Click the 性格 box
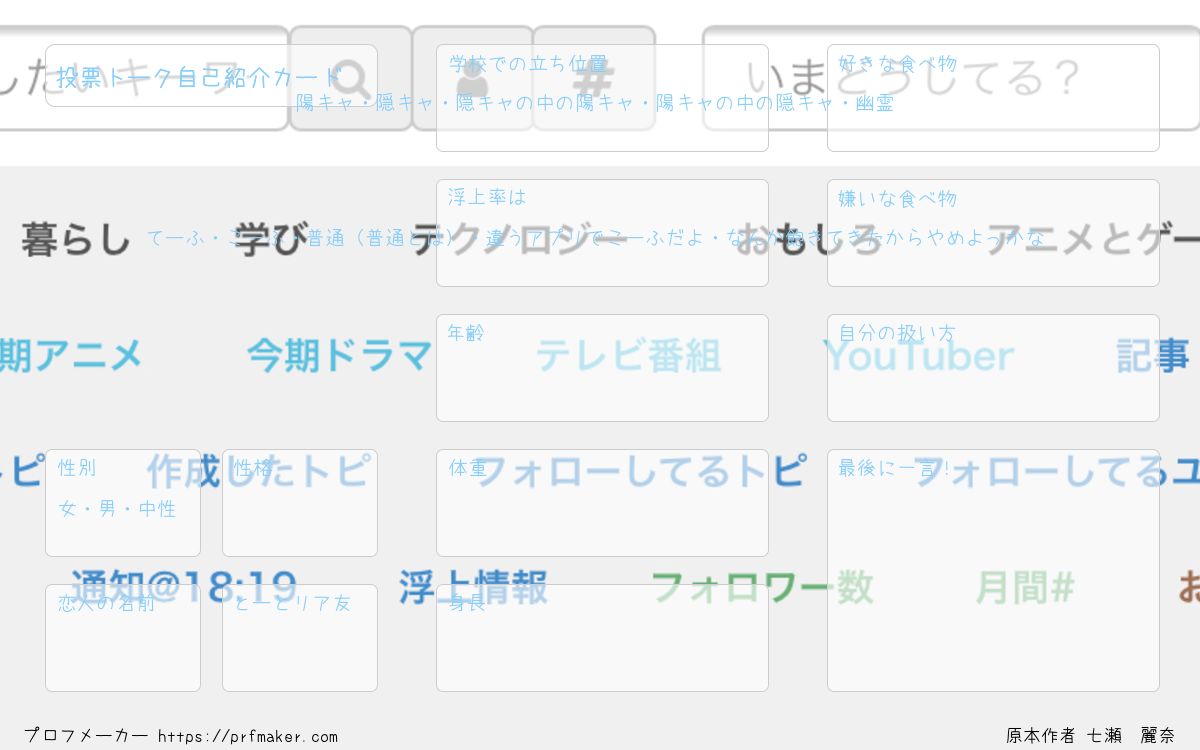The width and height of the screenshot is (1200, 750). click(x=300, y=503)
